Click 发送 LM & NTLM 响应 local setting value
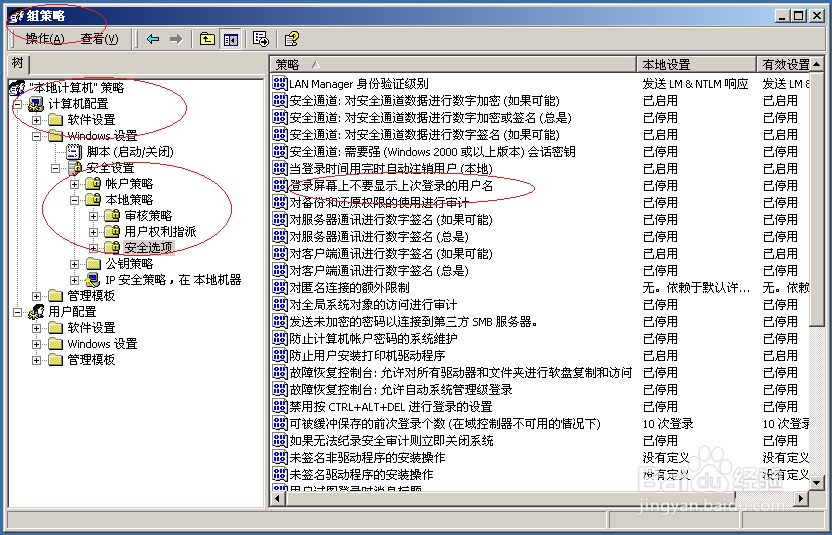The image size is (832, 535). click(x=695, y=84)
